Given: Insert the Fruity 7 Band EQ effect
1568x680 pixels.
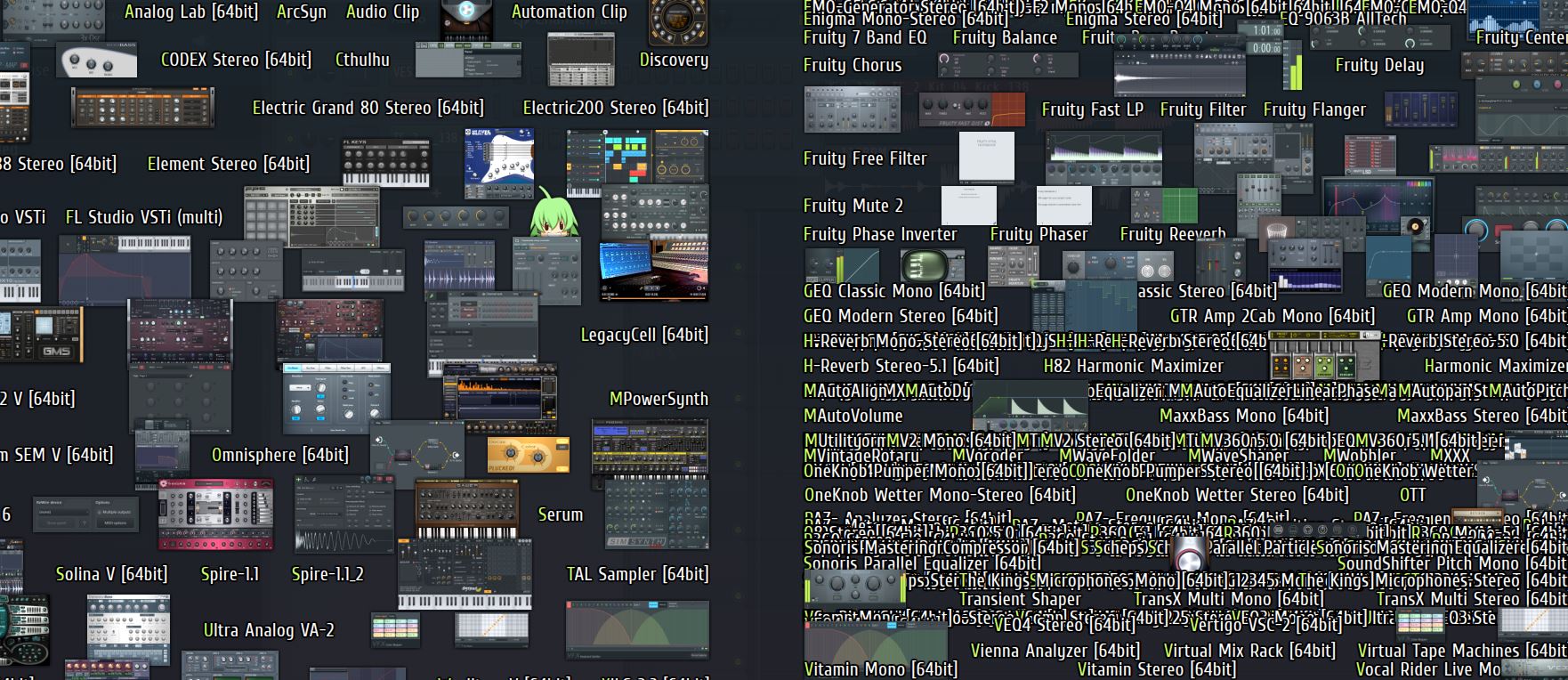Looking at the screenshot, I should tap(865, 38).
